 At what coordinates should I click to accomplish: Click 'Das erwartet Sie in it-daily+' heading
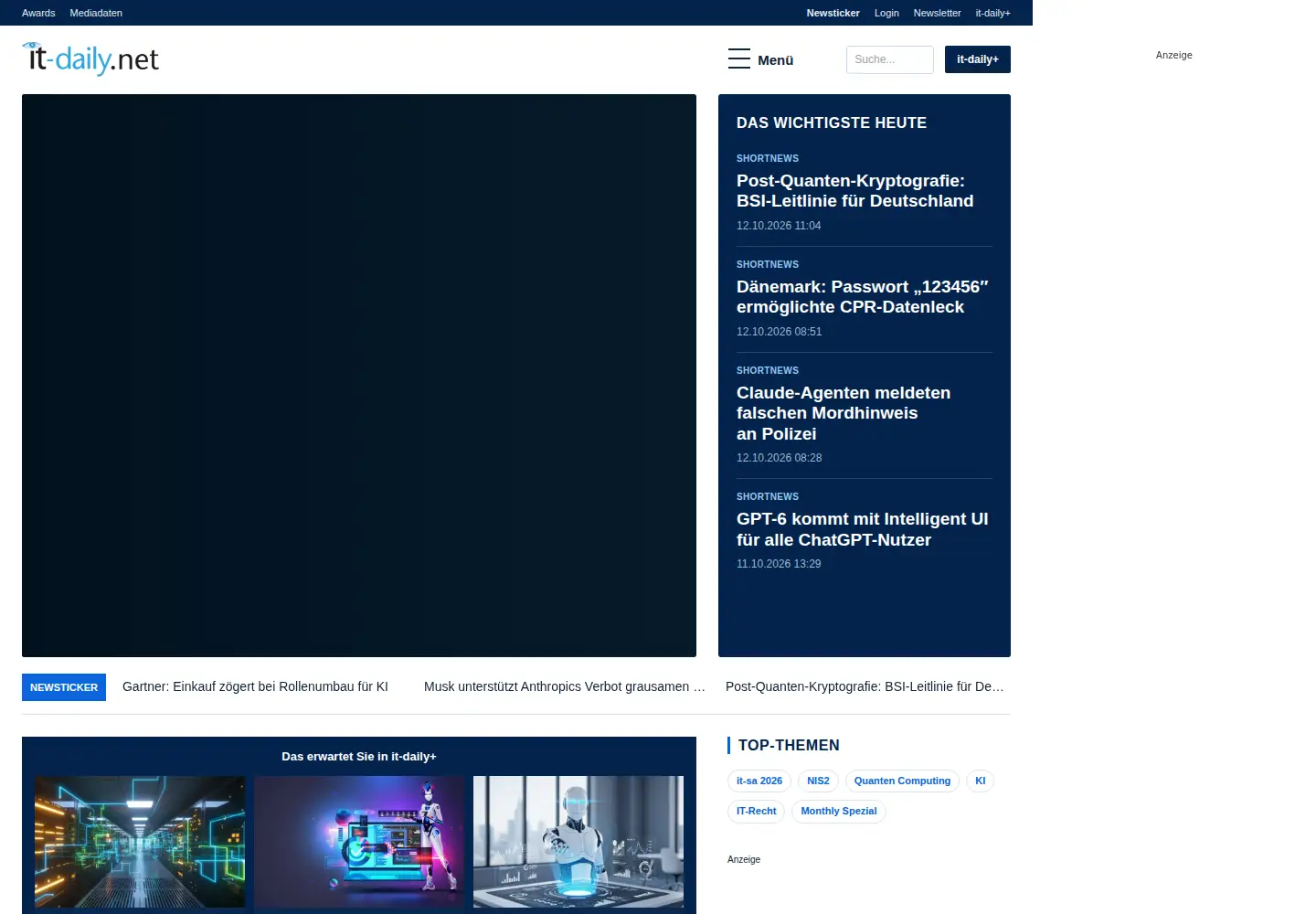click(359, 757)
